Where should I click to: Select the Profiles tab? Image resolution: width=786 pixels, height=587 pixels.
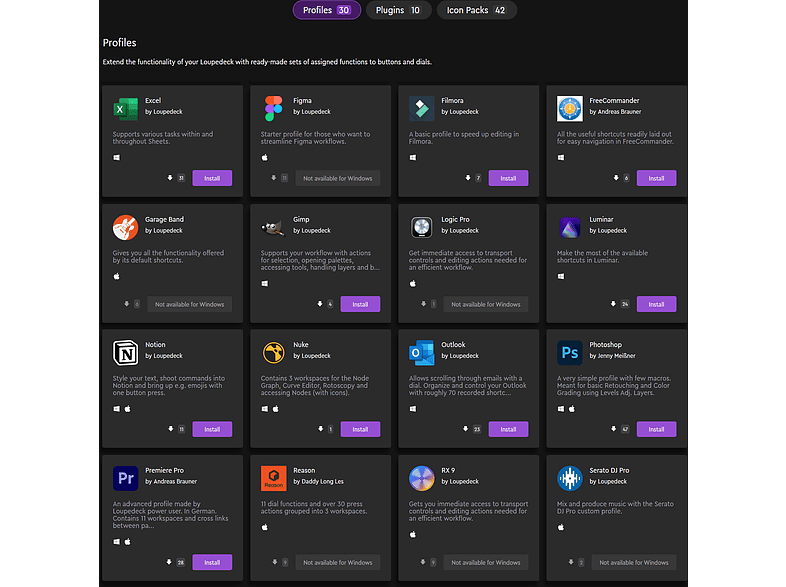click(326, 10)
